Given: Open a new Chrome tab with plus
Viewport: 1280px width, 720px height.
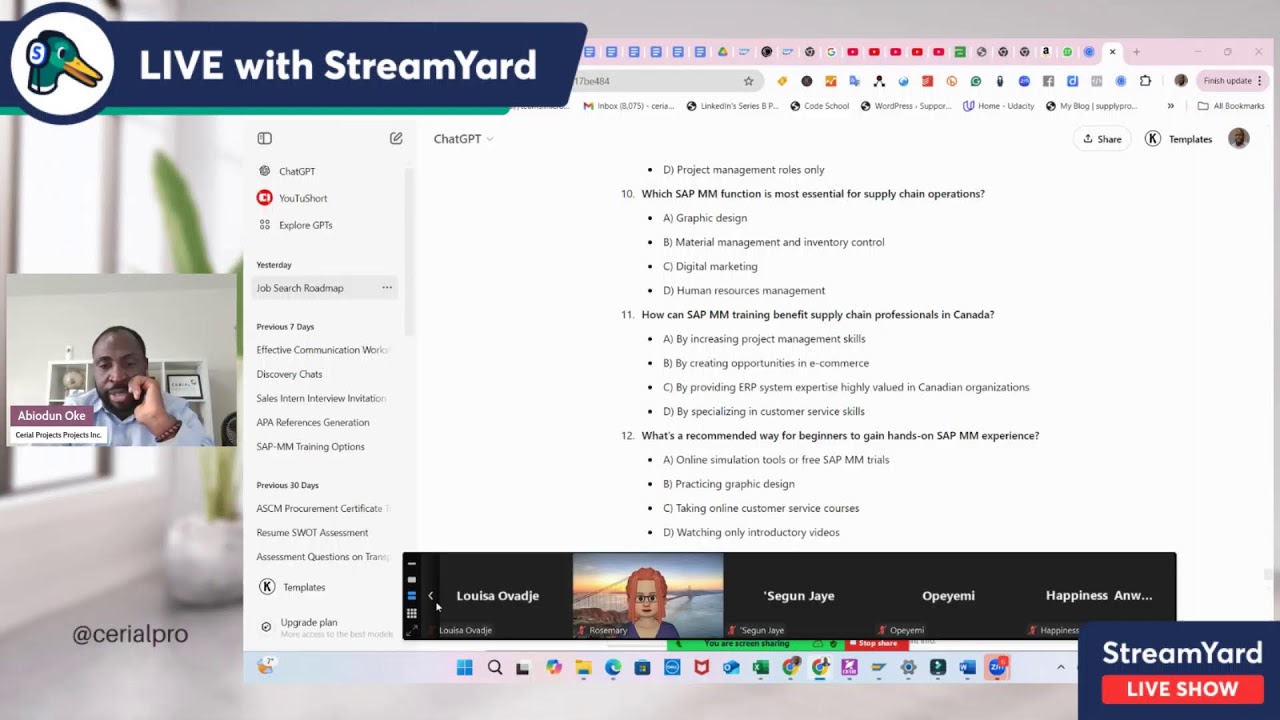Looking at the screenshot, I should pos(1136,52).
